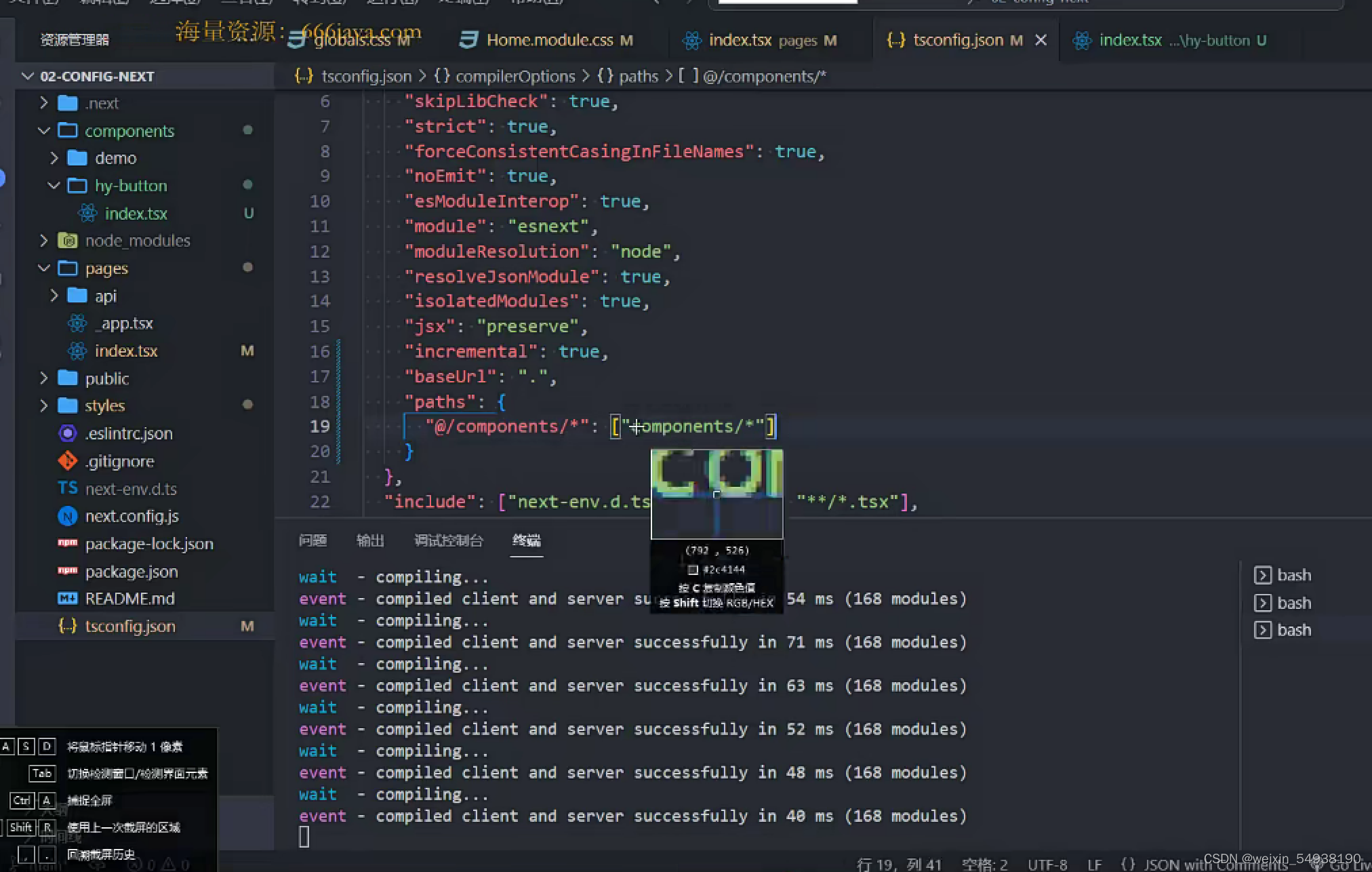Image resolution: width=1372 pixels, height=872 pixels.
Task: Click tsconfig.json braces icon in explorer
Action: click(x=68, y=626)
